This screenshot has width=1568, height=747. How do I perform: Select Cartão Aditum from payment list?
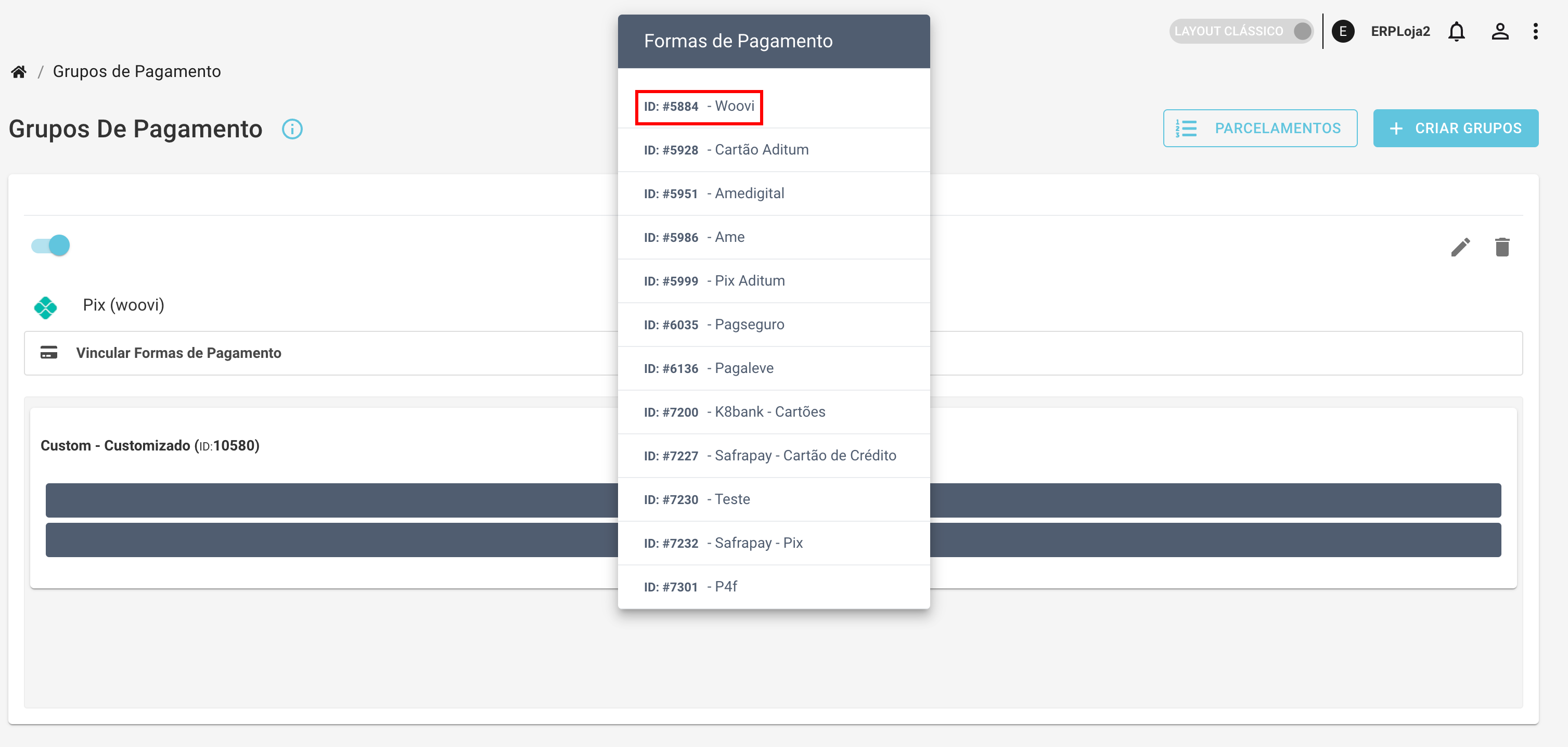[x=761, y=150]
